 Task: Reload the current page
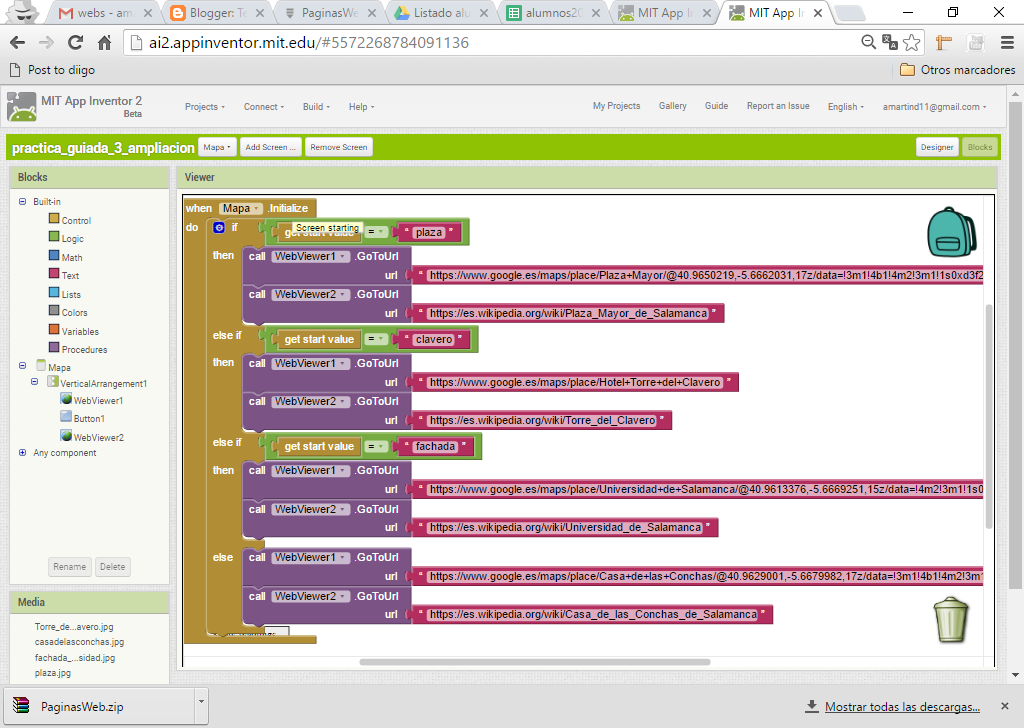coord(75,42)
